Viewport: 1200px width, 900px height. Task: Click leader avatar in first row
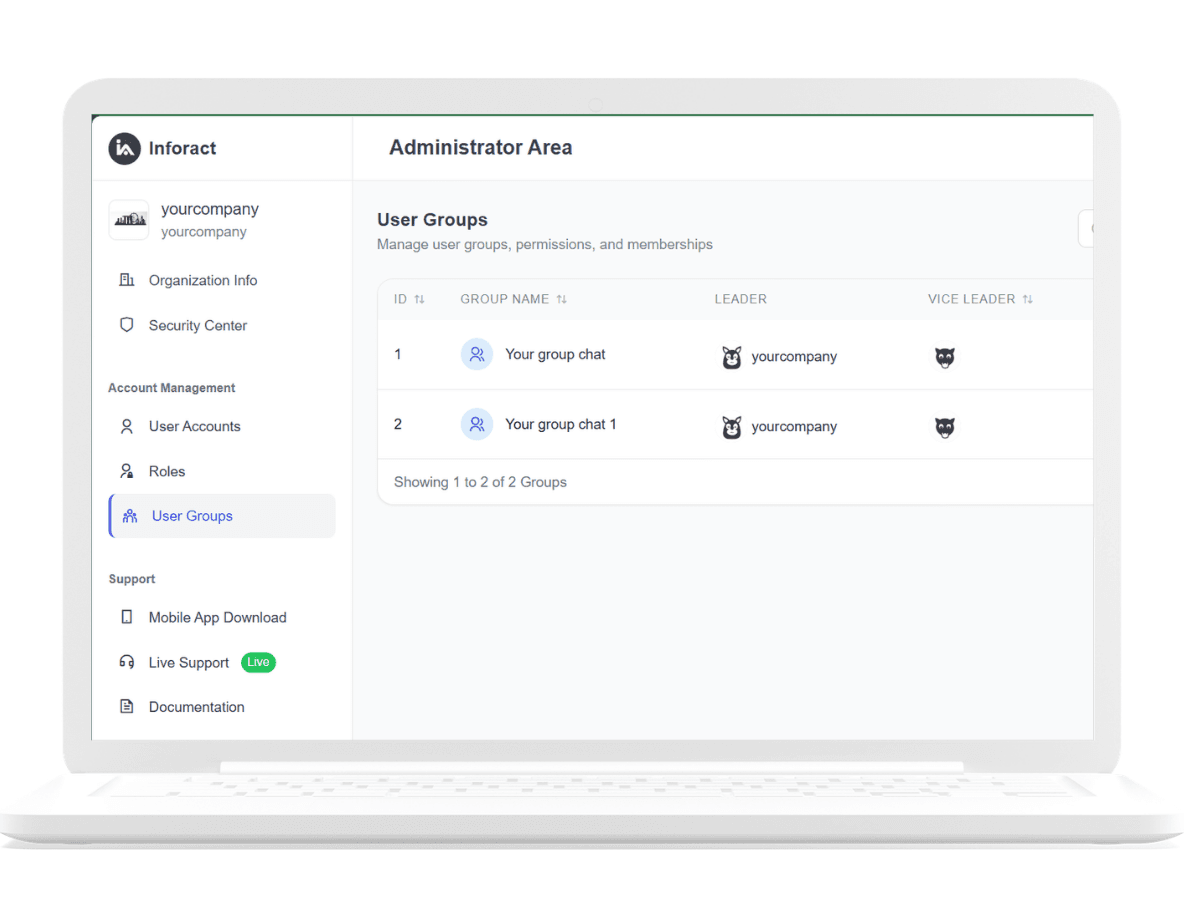point(732,357)
